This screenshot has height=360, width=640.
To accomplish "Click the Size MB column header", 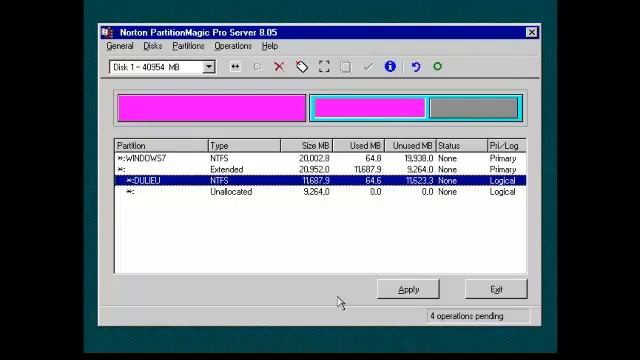I will [307, 146].
